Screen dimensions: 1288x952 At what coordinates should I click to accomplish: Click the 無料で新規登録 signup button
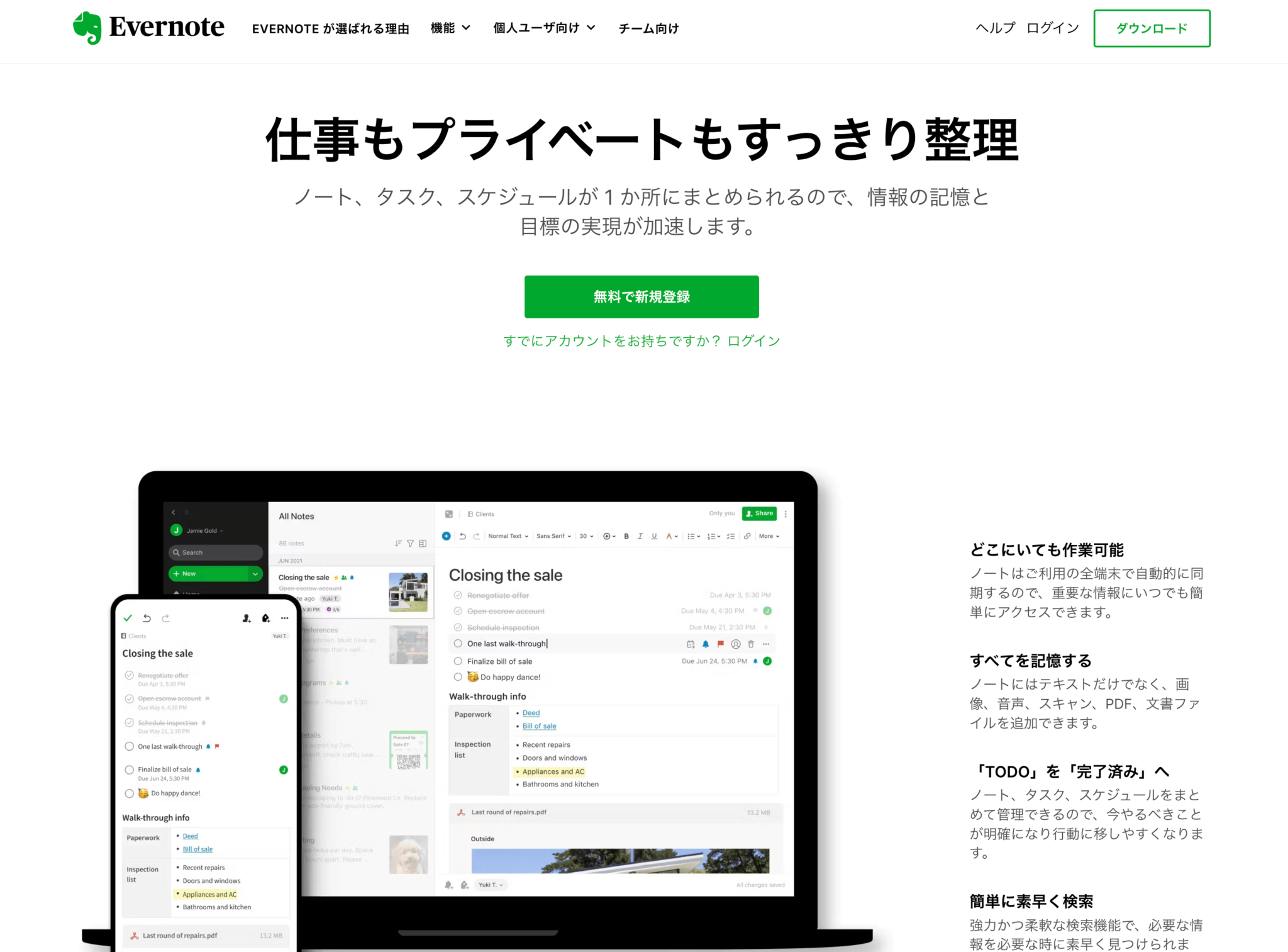(641, 296)
